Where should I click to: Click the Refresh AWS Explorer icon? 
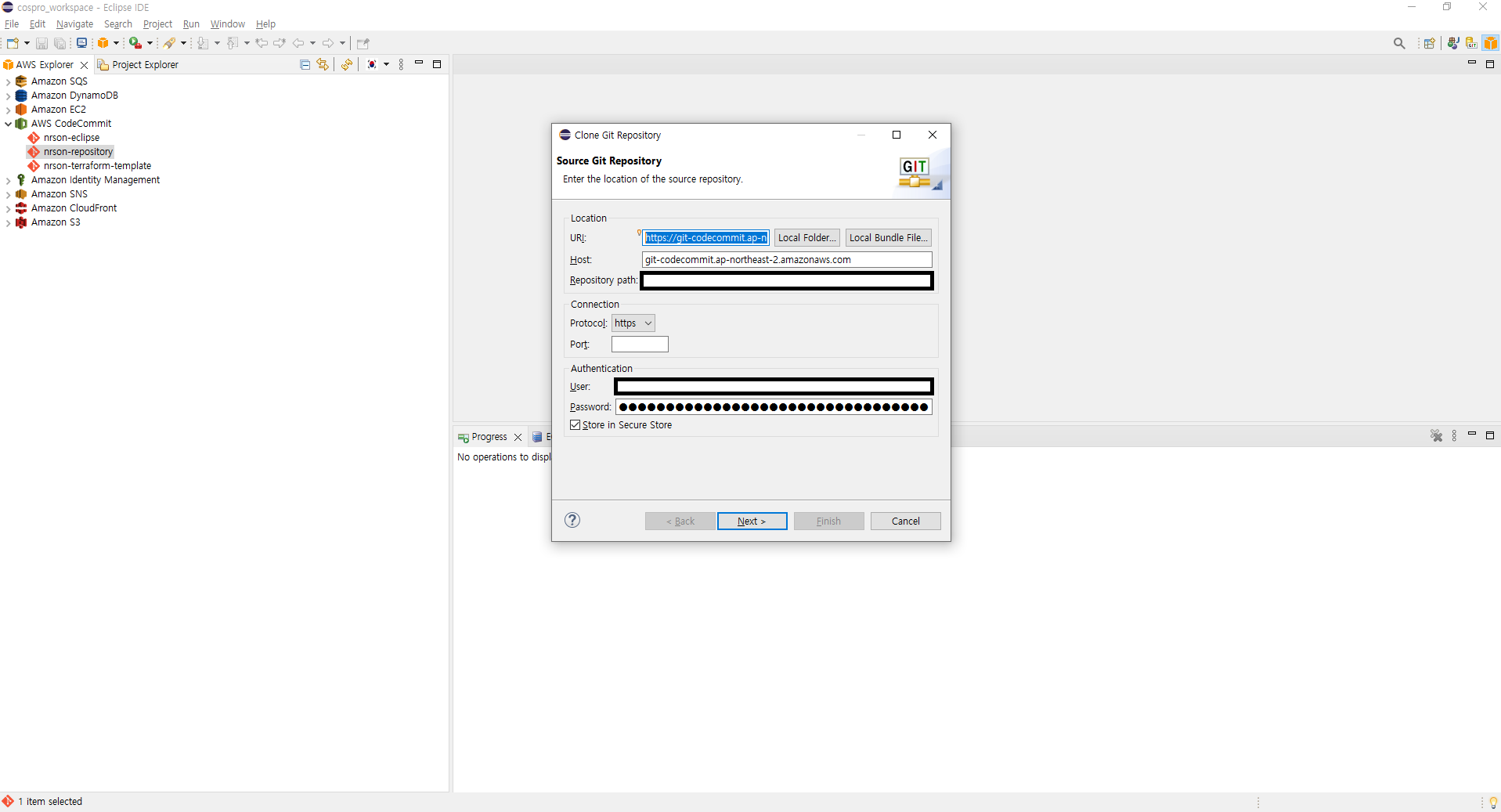347,64
